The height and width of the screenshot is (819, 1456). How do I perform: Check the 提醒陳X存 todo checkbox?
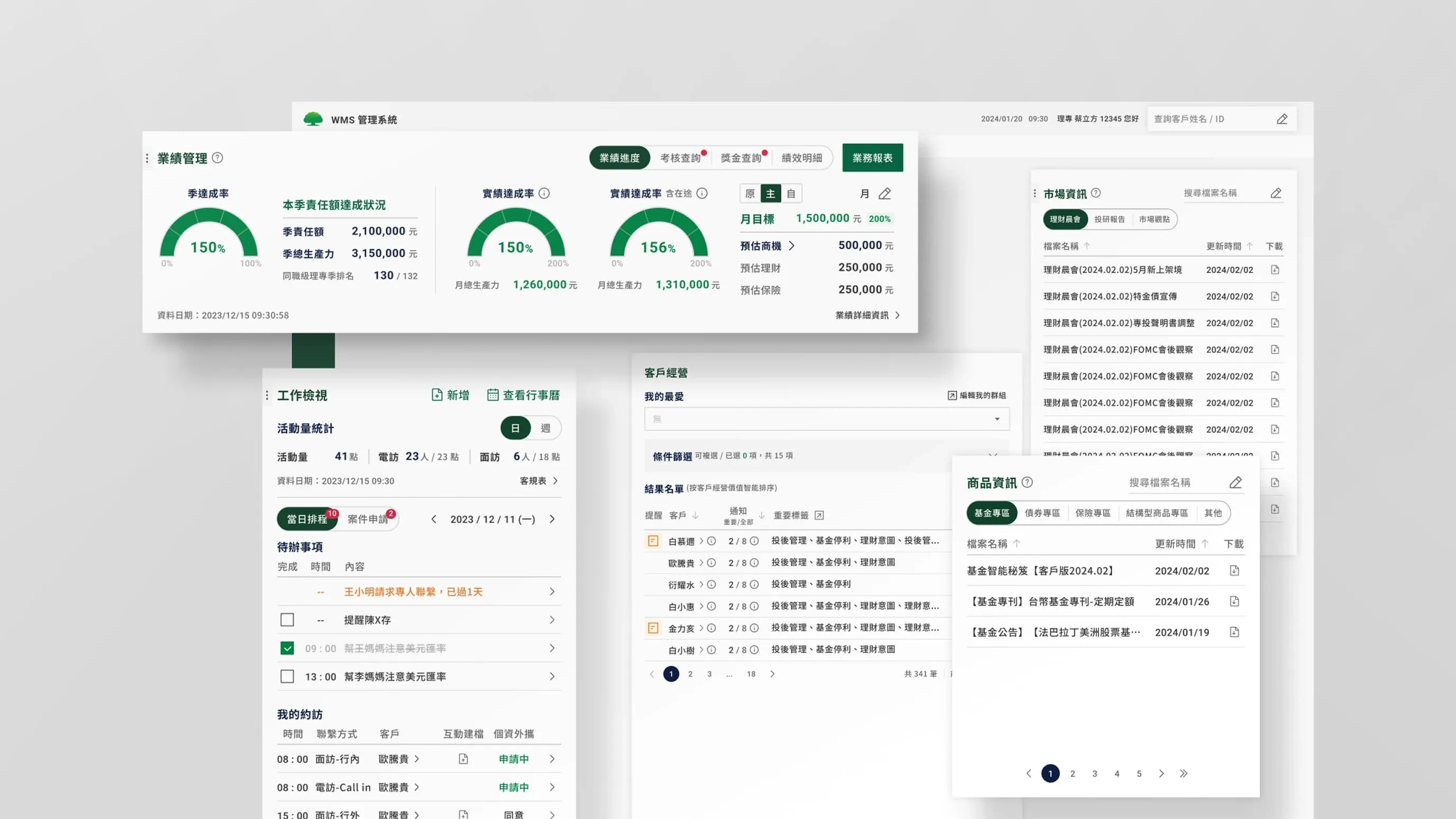click(287, 620)
